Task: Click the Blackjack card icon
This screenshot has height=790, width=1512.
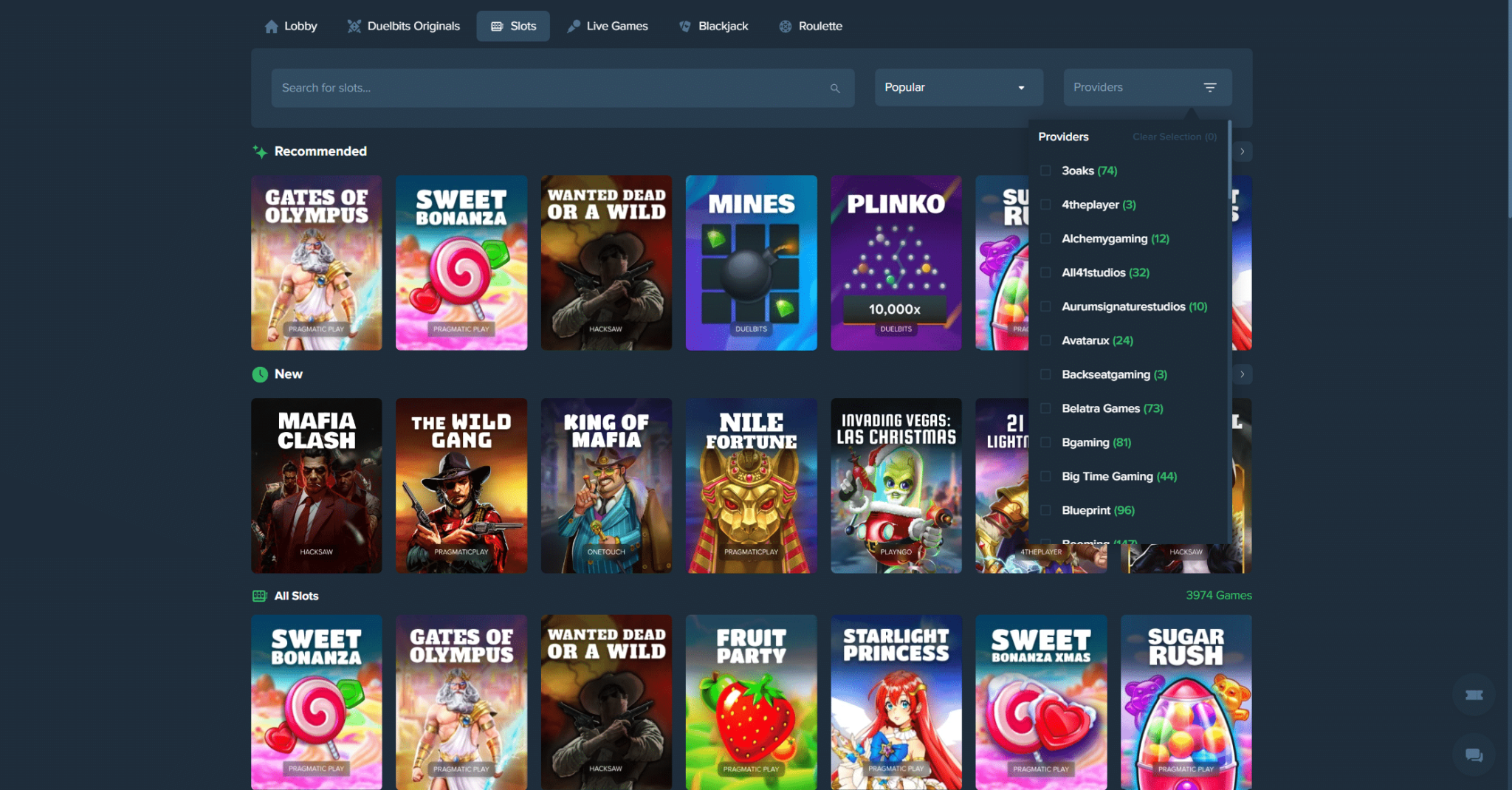Action: point(685,26)
